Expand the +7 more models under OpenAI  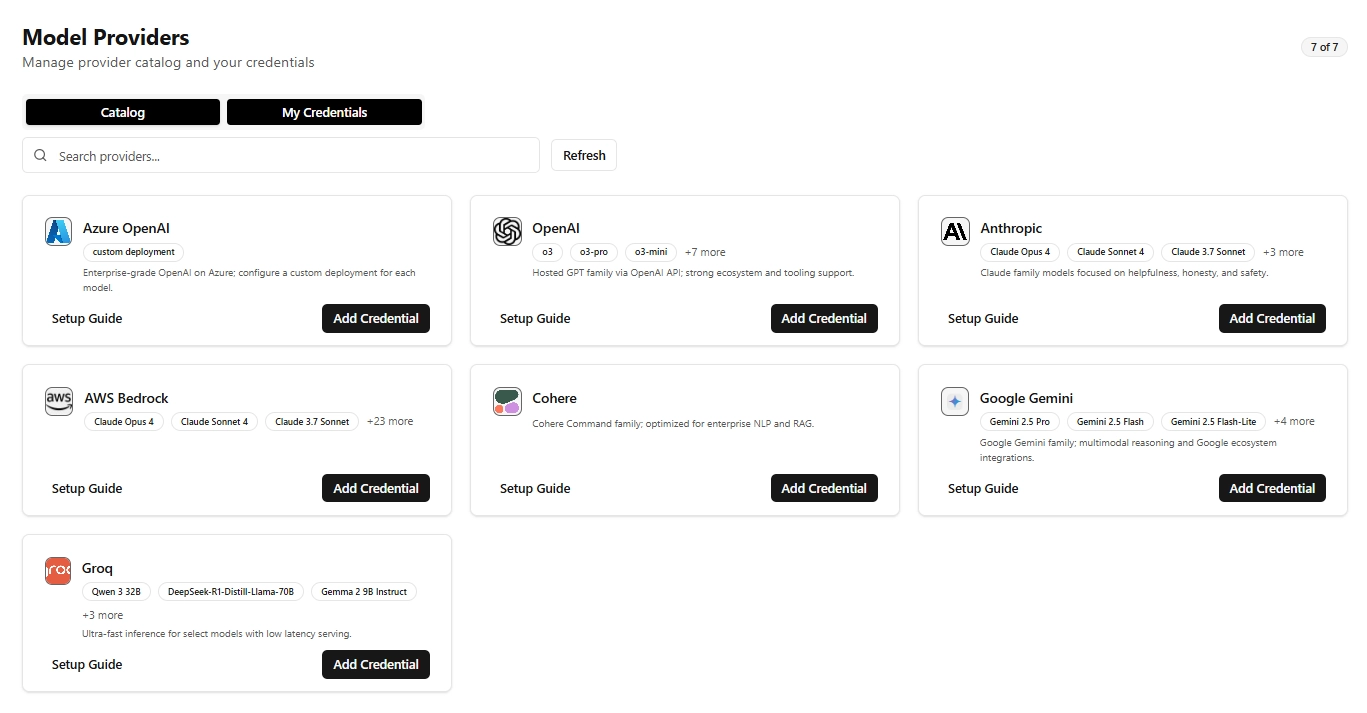click(x=705, y=252)
